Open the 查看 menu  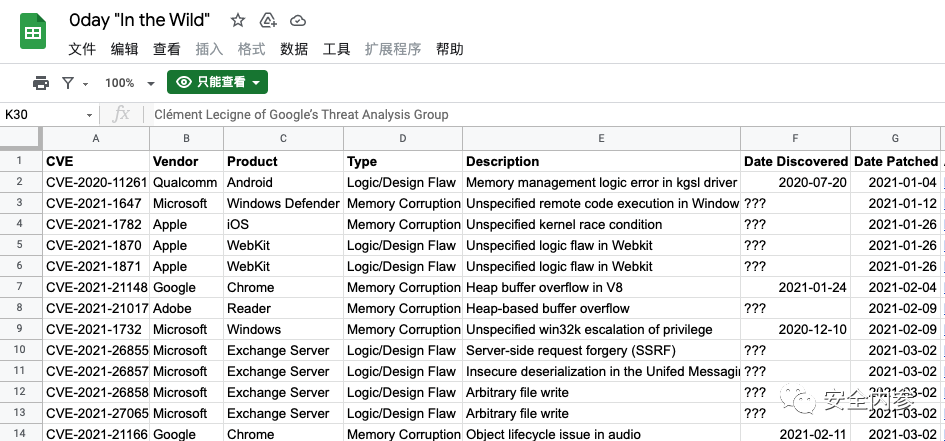coord(167,49)
